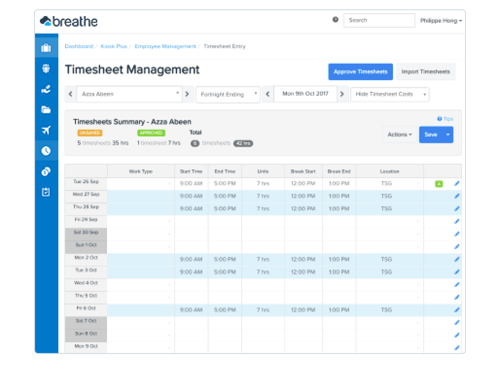Open the Actions dropdown menu

coord(400,135)
